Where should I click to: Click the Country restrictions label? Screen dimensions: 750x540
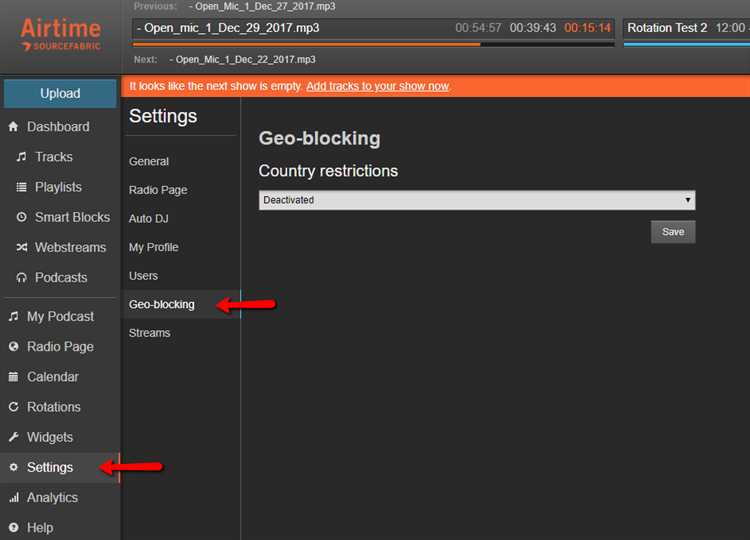point(328,171)
